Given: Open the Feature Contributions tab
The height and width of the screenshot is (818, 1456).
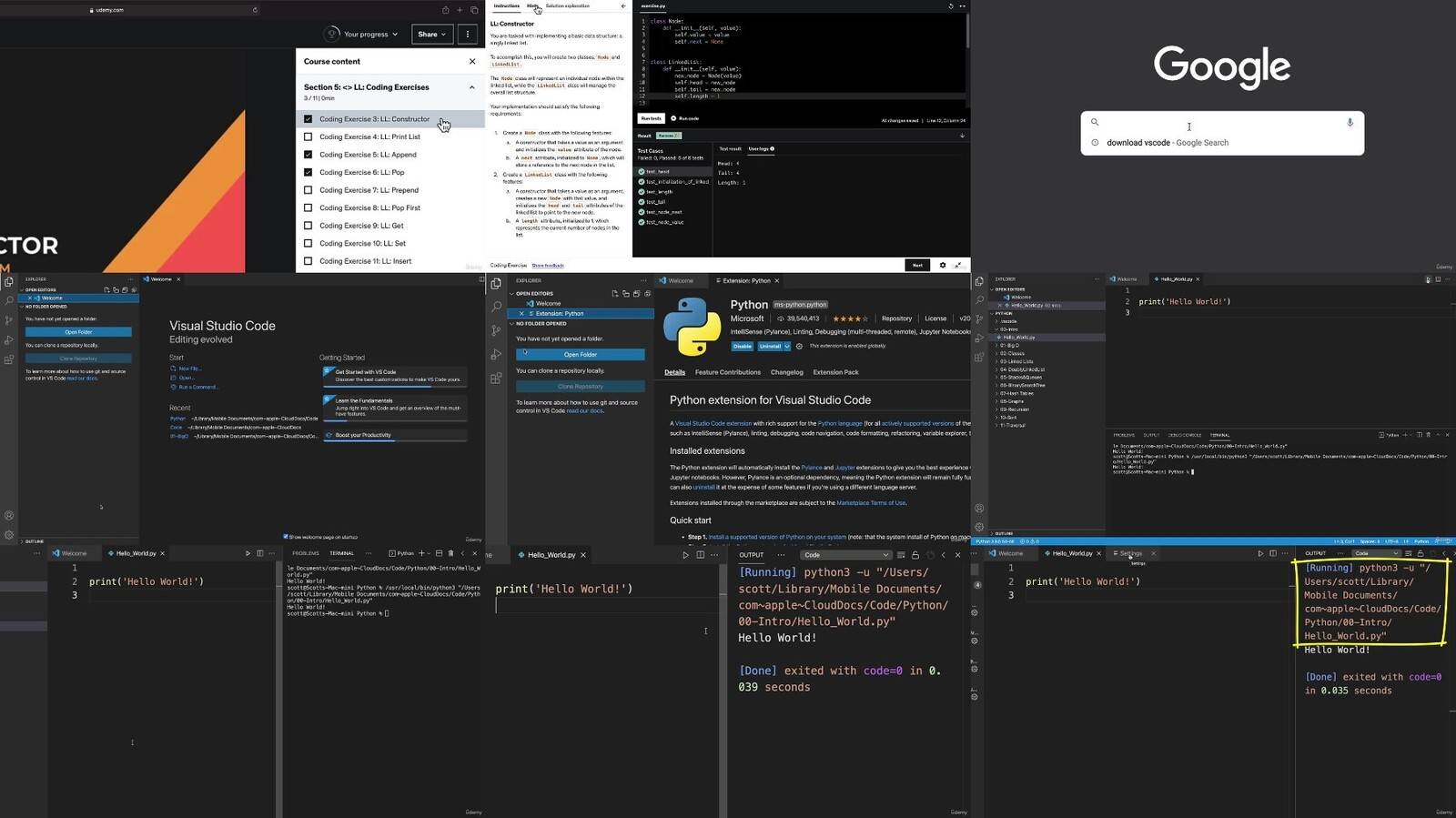Looking at the screenshot, I should 727,372.
